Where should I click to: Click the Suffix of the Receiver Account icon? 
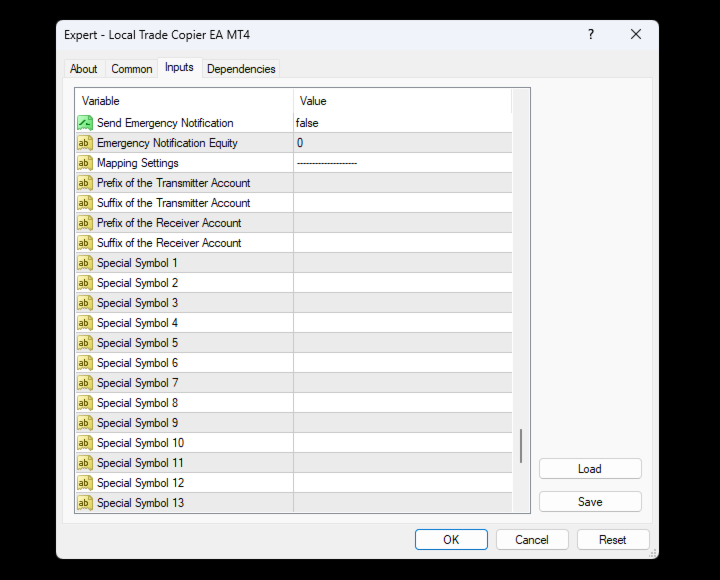tap(85, 243)
